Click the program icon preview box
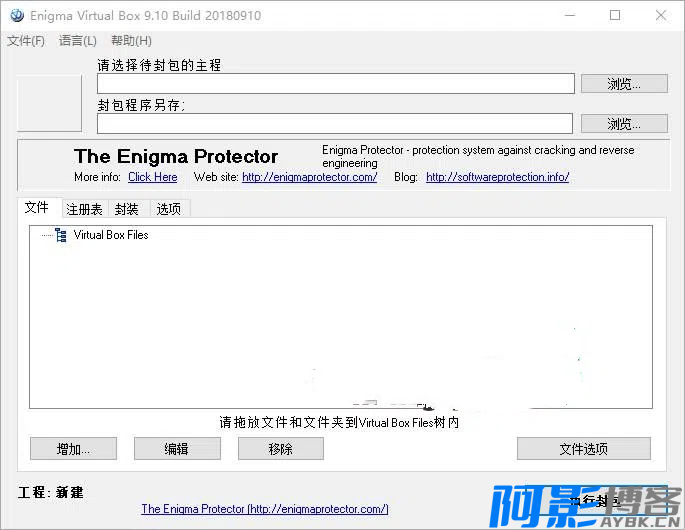This screenshot has height=530, width=685. coord(49,103)
